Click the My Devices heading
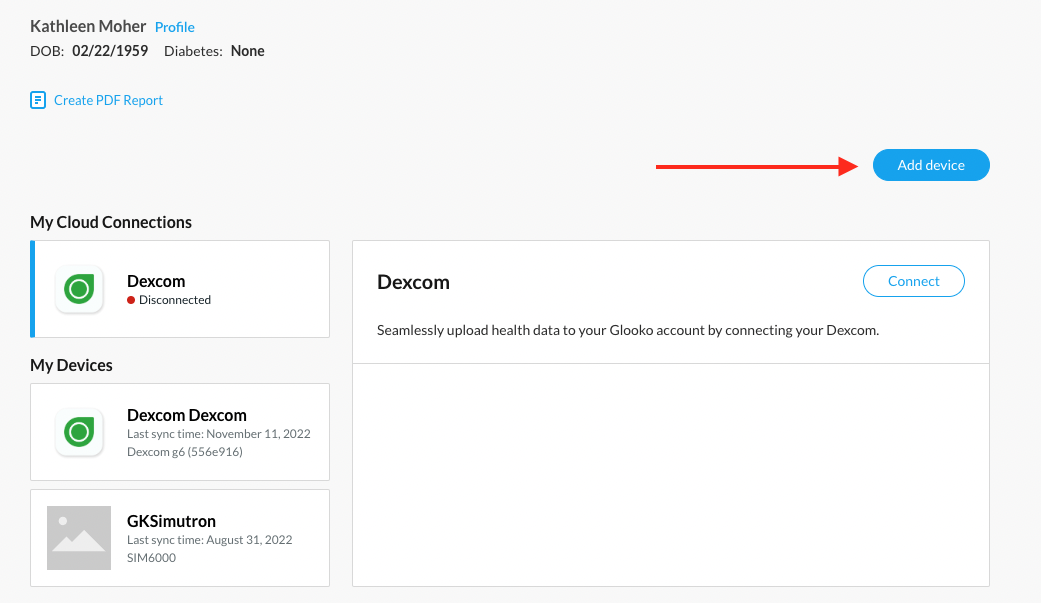The image size is (1041, 603). coord(71,365)
